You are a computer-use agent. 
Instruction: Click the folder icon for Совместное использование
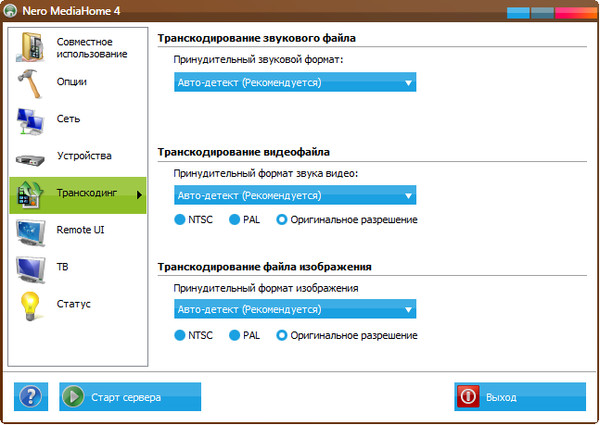point(30,48)
